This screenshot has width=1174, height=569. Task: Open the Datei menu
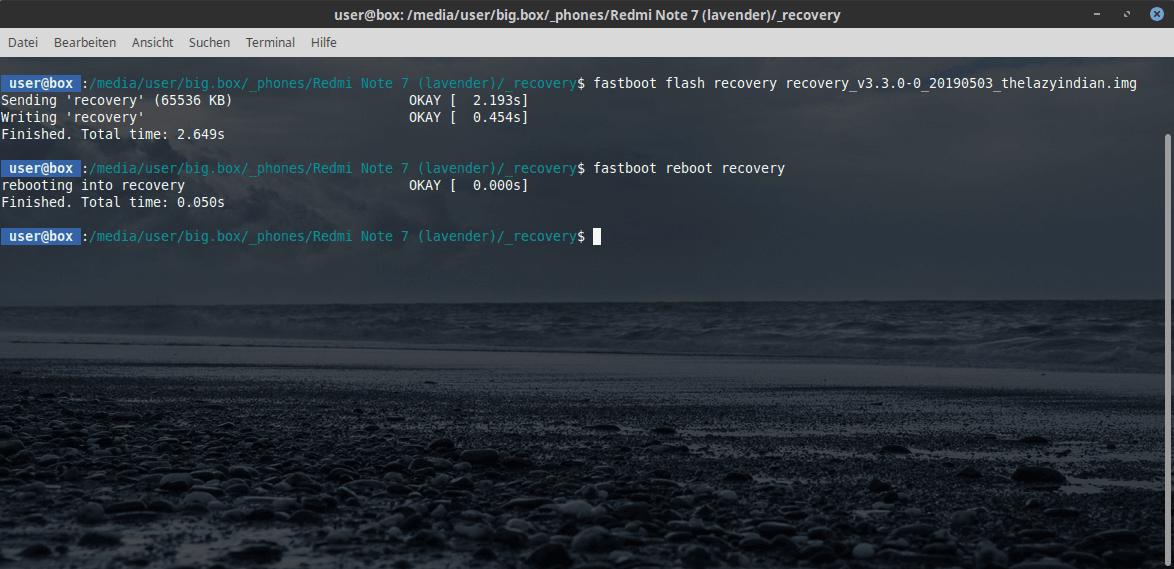(22, 43)
